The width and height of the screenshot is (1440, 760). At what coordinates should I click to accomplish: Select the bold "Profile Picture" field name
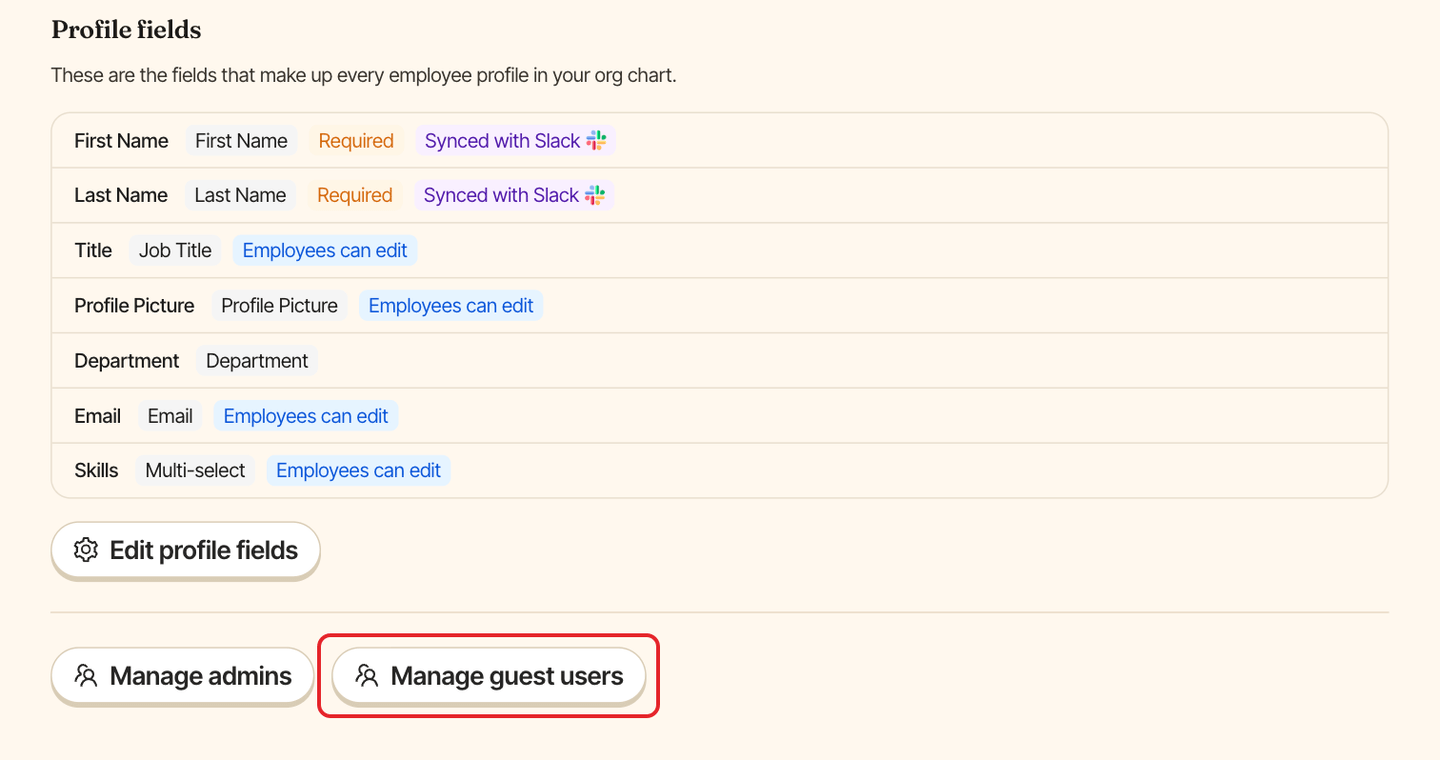(134, 305)
